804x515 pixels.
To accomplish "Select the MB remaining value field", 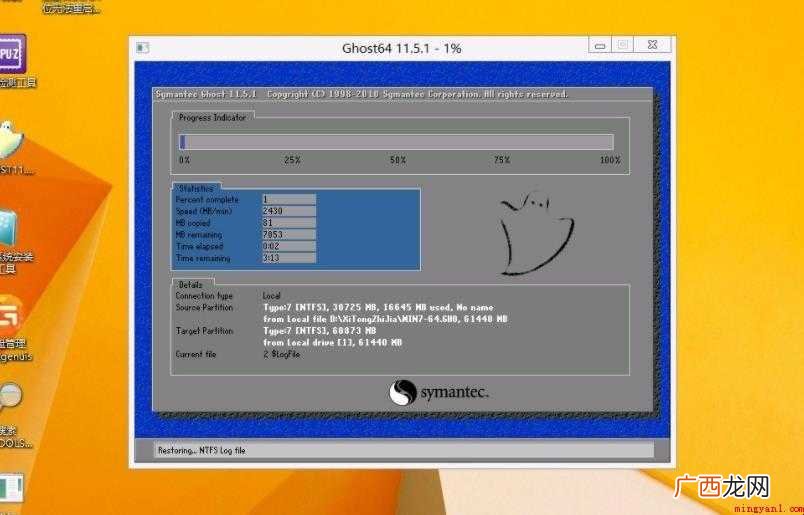I will pos(289,234).
